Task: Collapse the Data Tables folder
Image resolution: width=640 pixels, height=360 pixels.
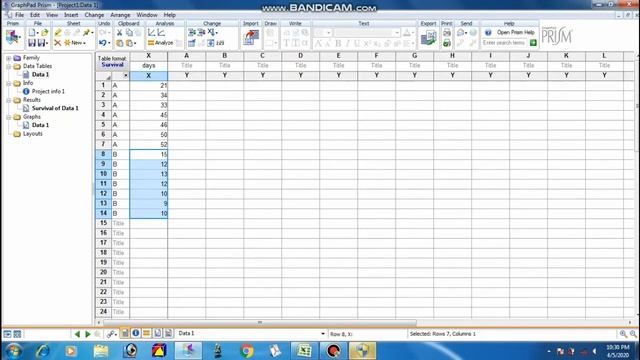Action: [x=9, y=66]
